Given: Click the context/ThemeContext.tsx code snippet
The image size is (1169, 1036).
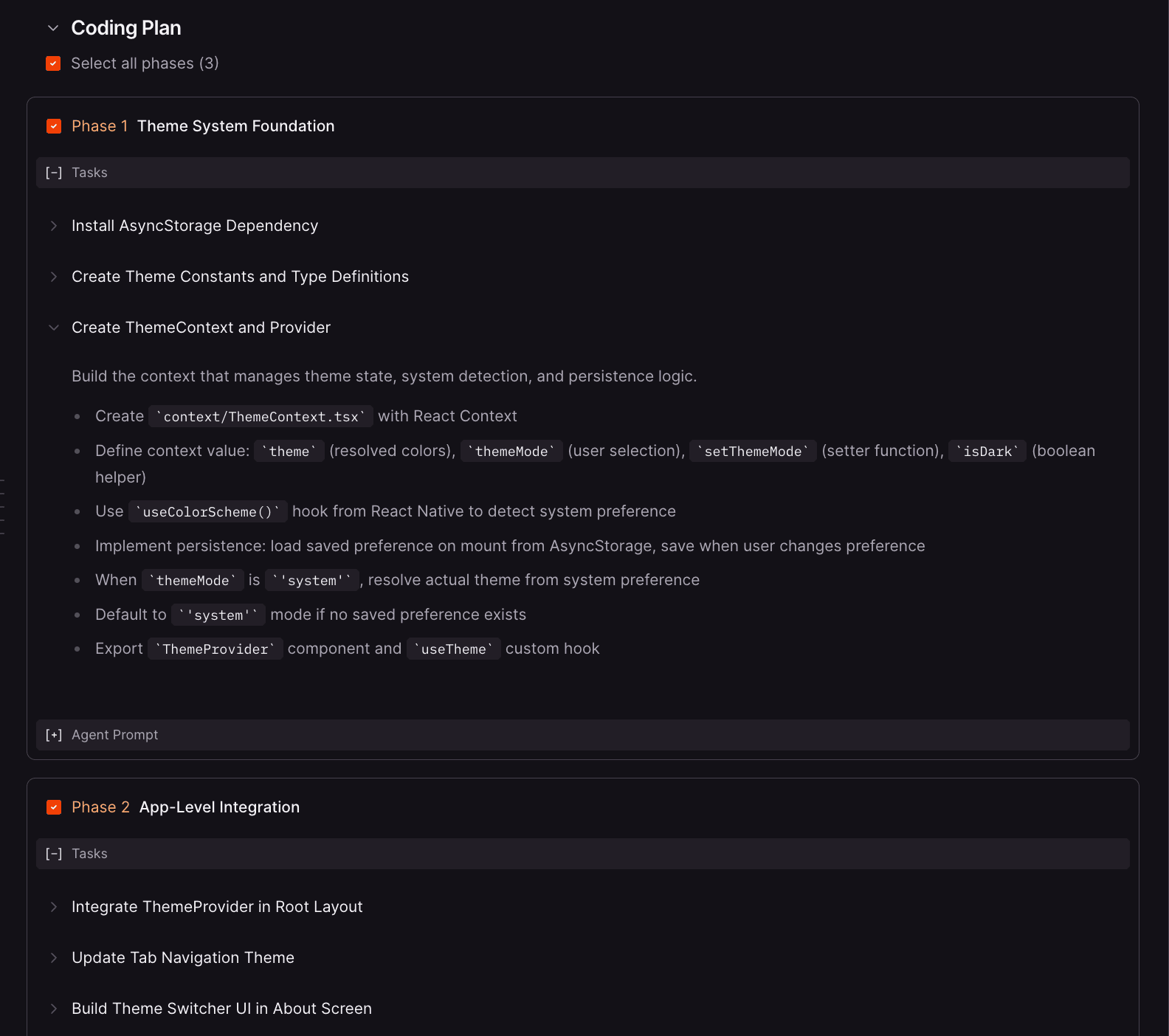Looking at the screenshot, I should pyautogui.click(x=261, y=417).
